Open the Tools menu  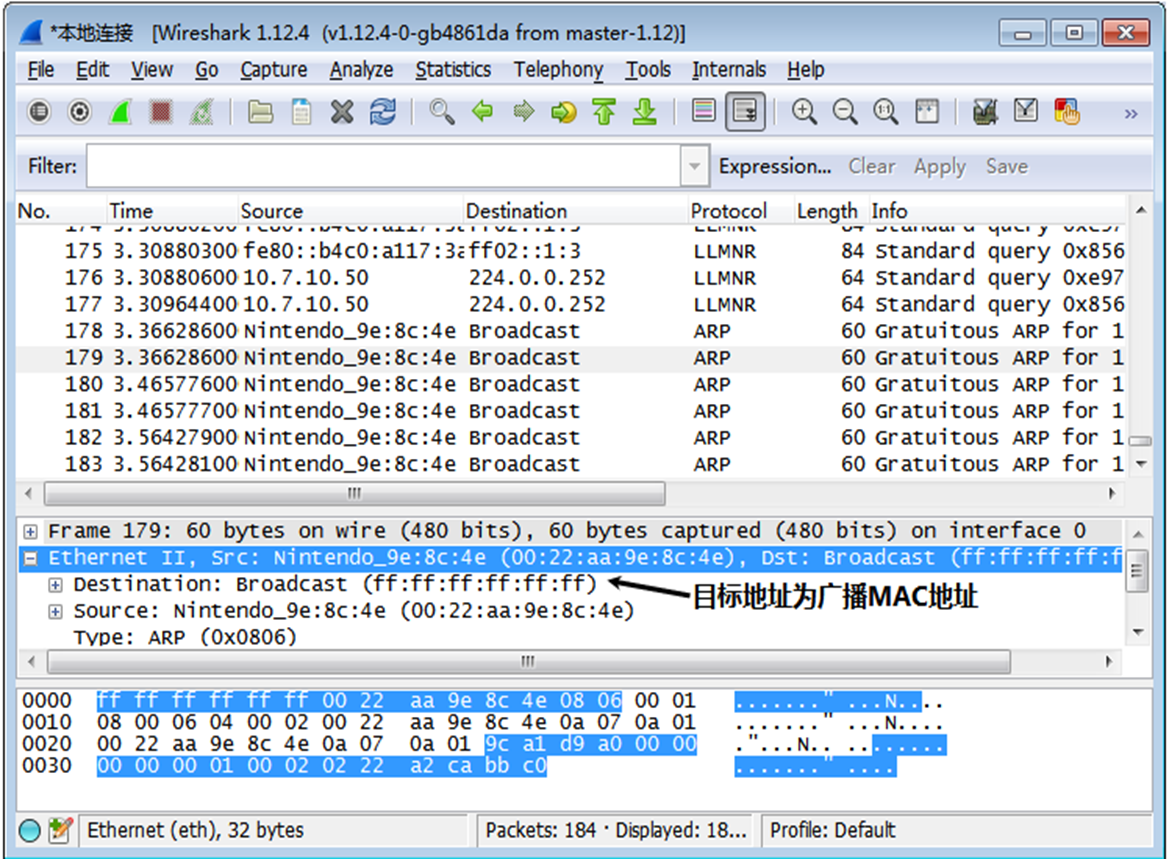pyautogui.click(x=648, y=69)
